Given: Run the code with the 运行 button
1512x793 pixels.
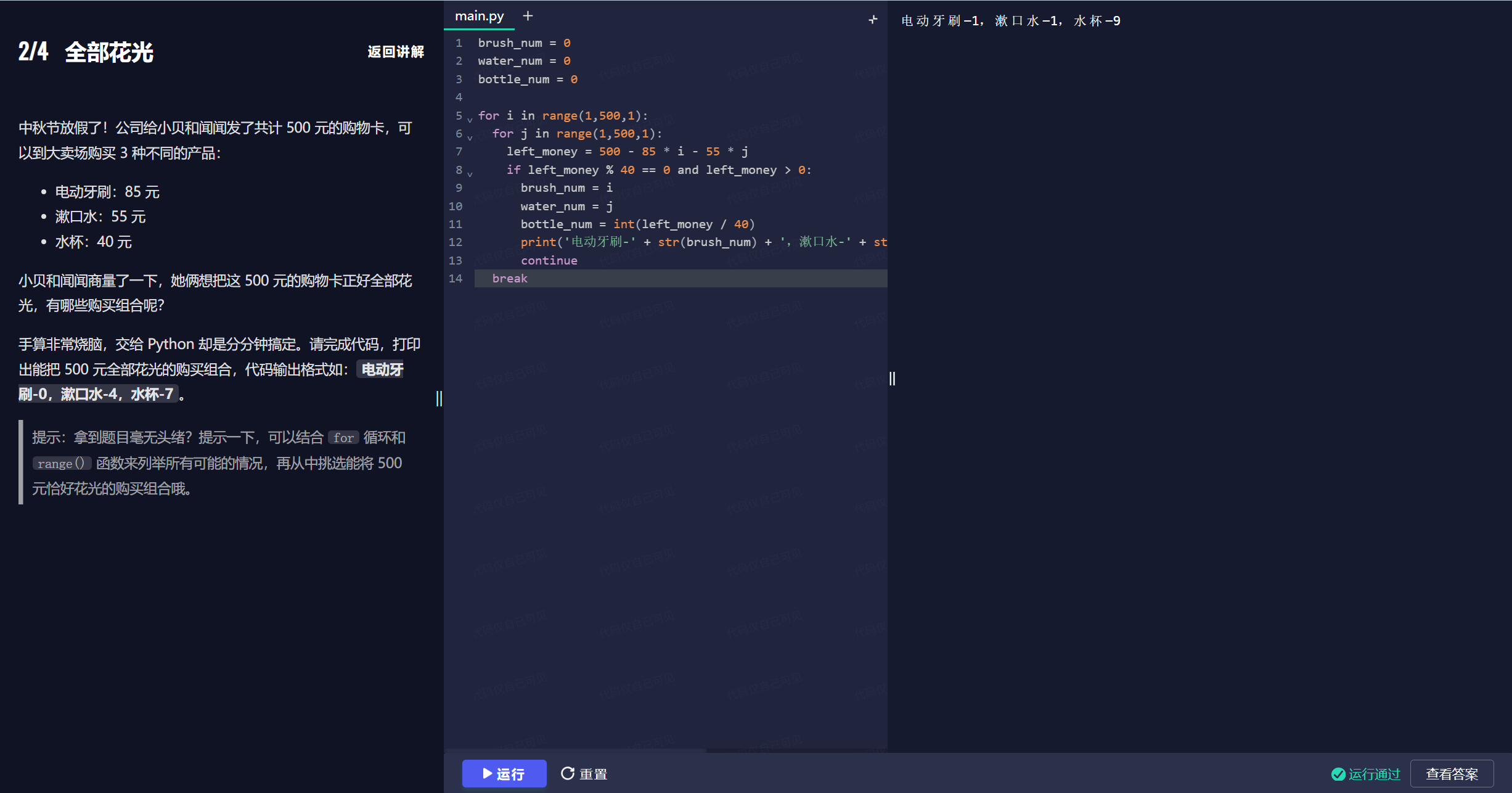Looking at the screenshot, I should (504, 773).
